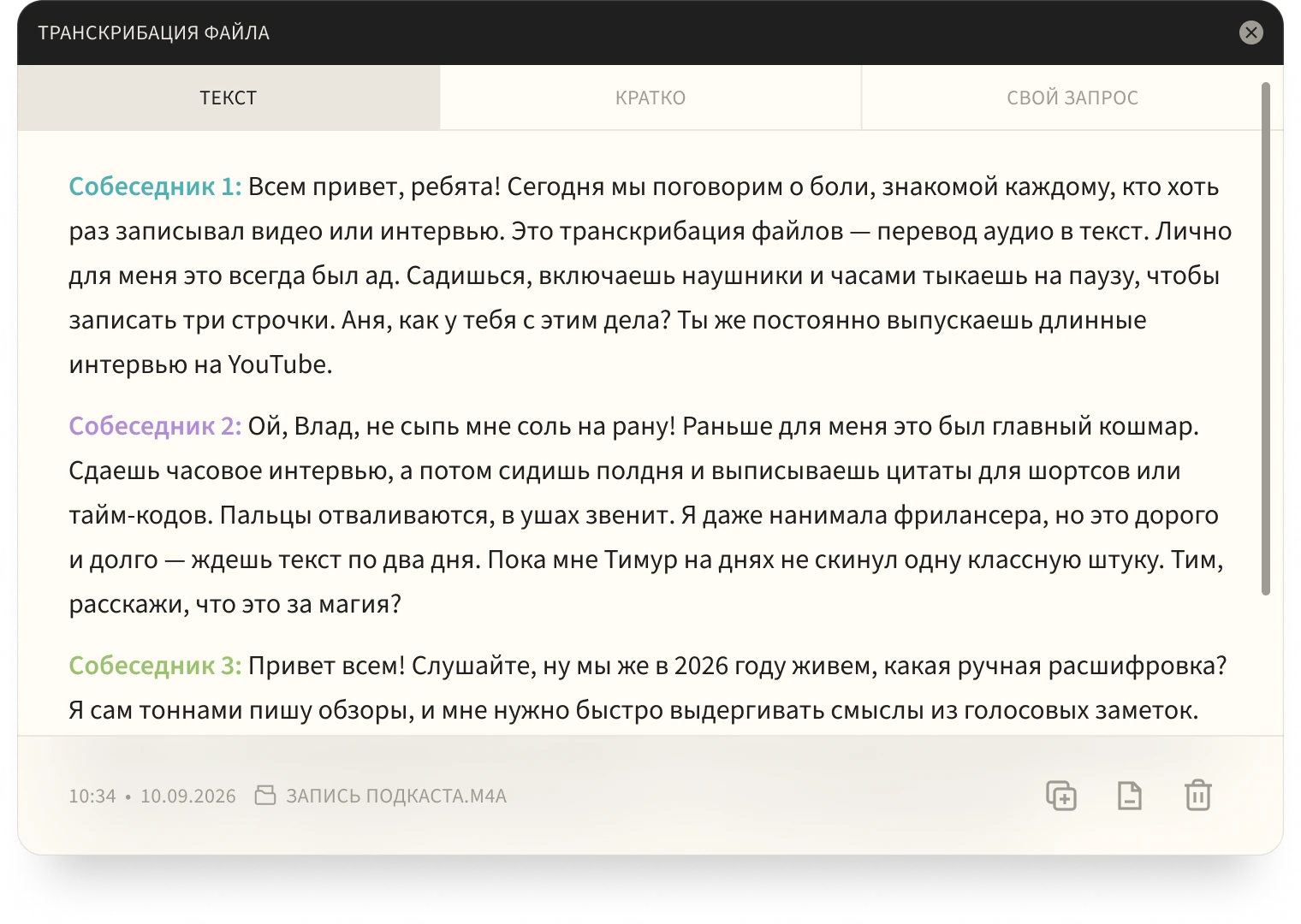
Task: Click the vertical scrollbar of the transcript
Action: point(1266,339)
